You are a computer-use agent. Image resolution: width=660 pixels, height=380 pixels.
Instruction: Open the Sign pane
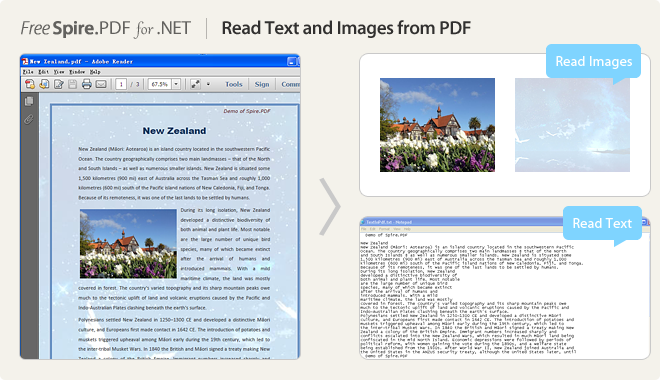pos(262,84)
